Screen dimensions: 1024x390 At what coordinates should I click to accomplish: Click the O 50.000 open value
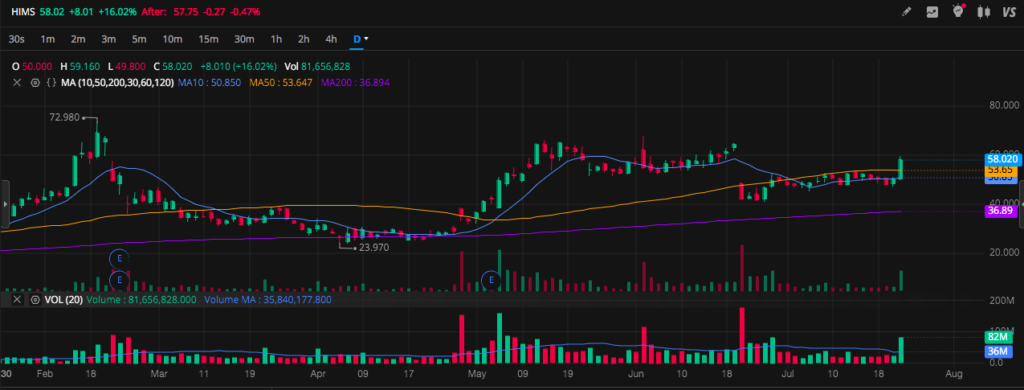click(32, 67)
